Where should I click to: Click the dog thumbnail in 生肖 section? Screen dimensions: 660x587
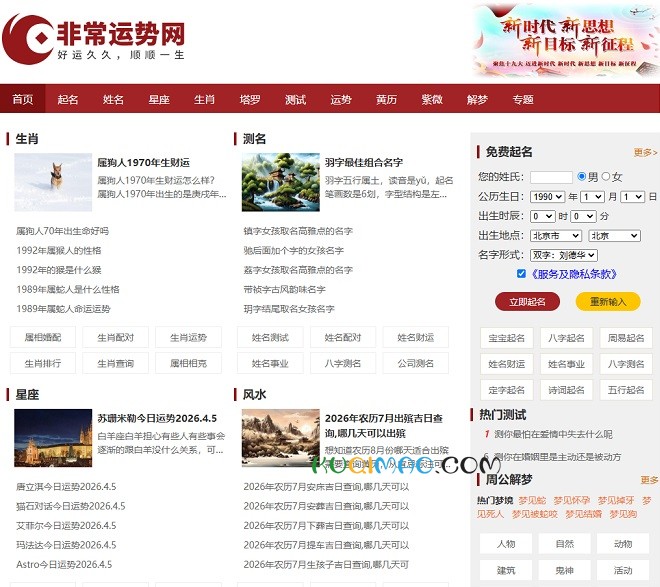coord(53,182)
